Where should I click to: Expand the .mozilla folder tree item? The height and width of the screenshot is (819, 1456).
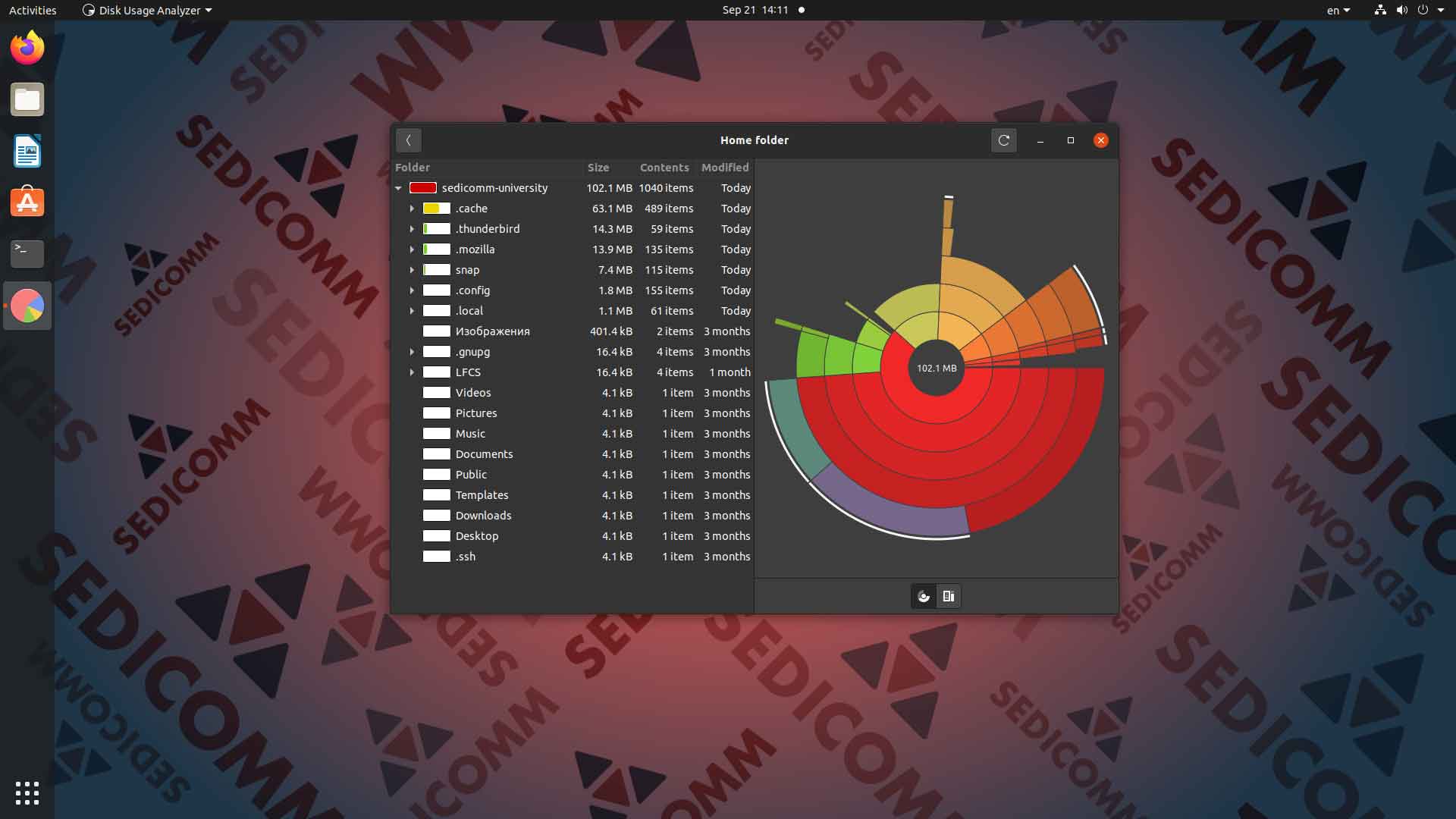(411, 249)
